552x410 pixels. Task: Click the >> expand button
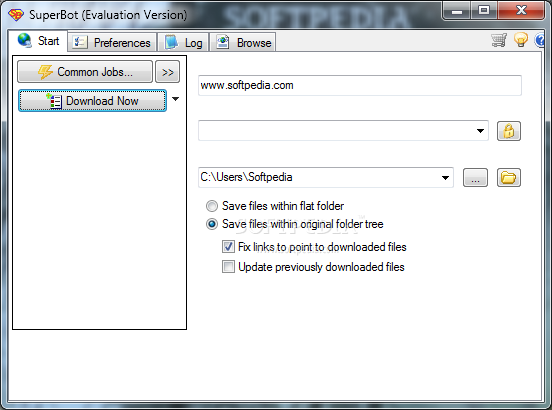[x=168, y=72]
